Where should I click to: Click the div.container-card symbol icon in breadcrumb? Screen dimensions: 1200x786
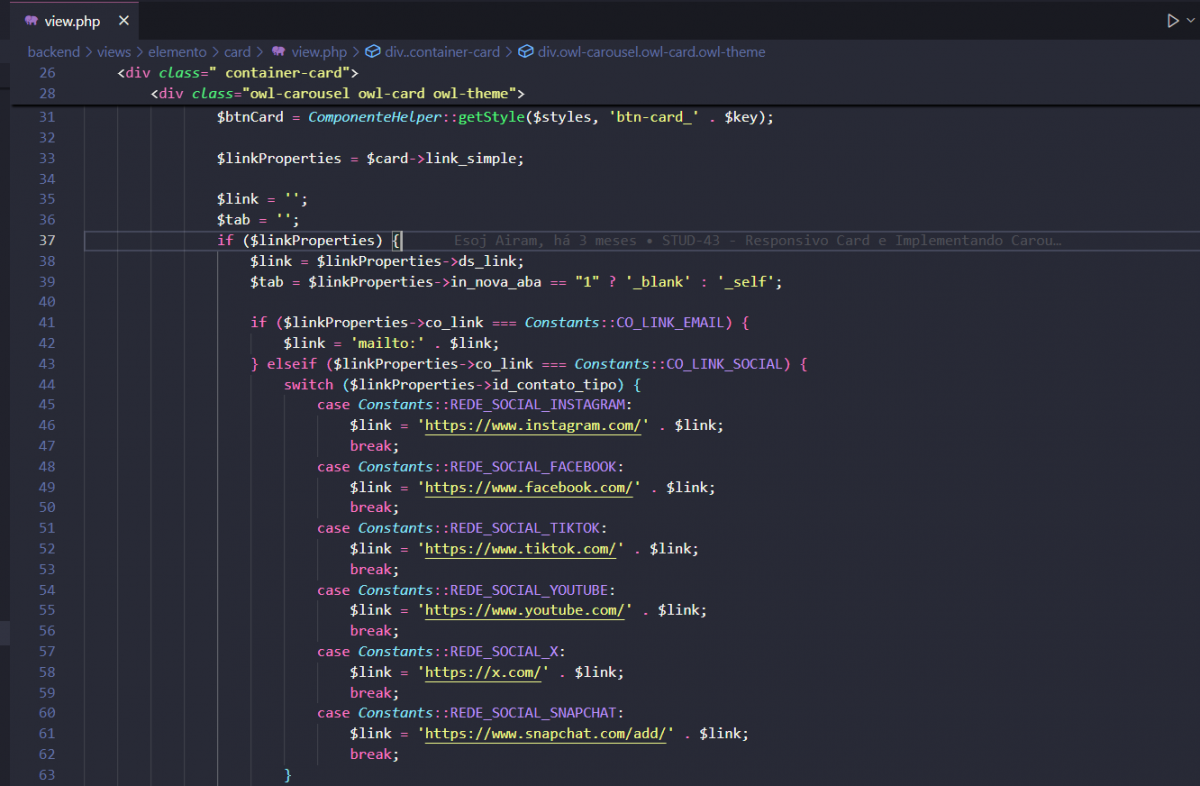(373, 52)
